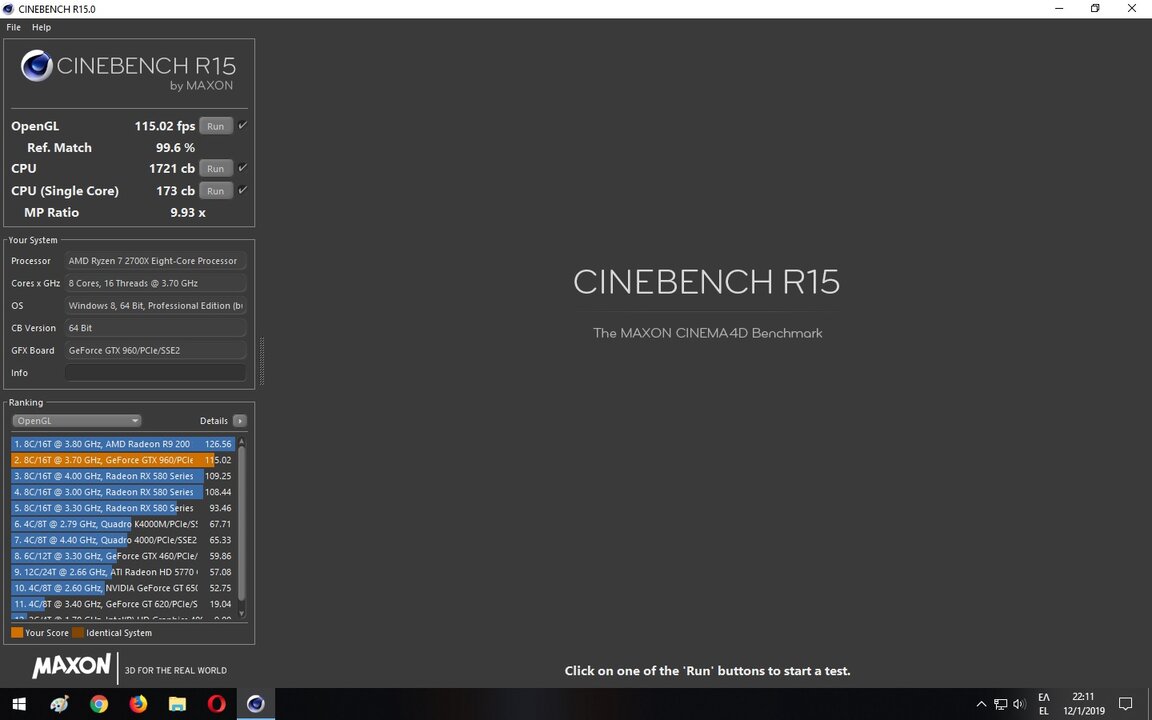Launch Opera browser from taskbar
Image resolution: width=1152 pixels, height=720 pixels.
pyautogui.click(x=217, y=704)
